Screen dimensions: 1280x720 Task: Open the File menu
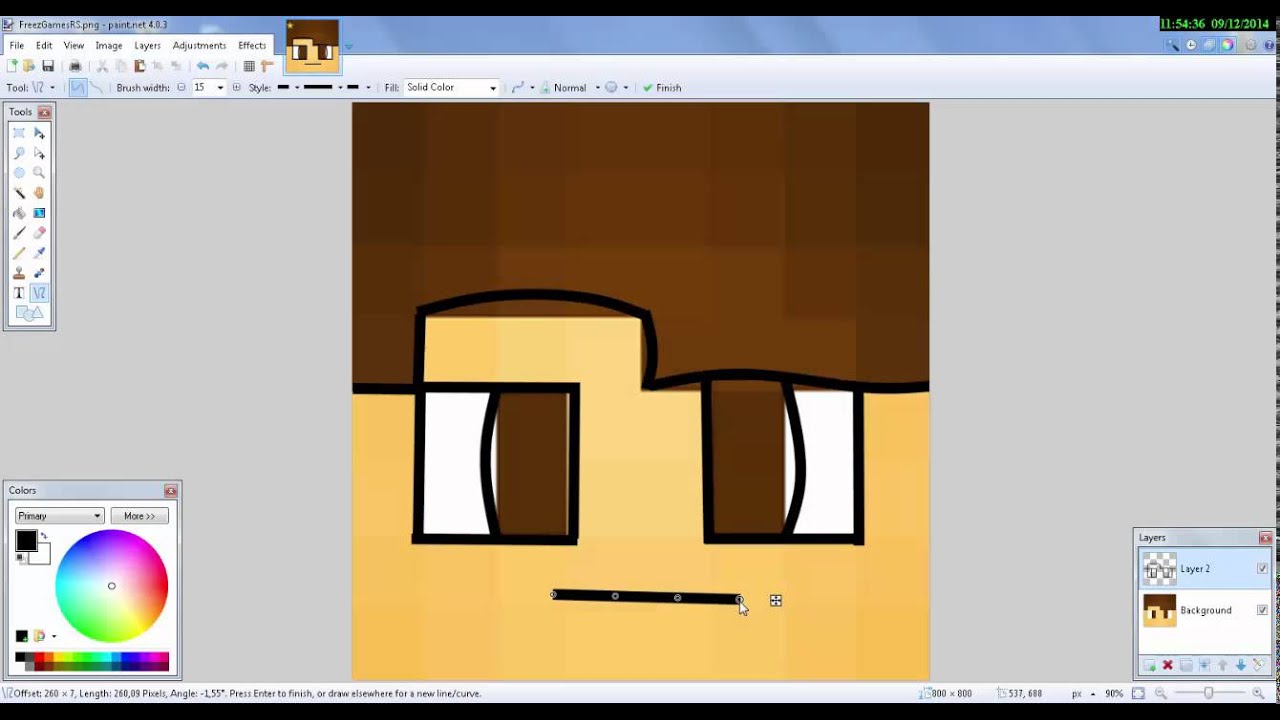(17, 45)
